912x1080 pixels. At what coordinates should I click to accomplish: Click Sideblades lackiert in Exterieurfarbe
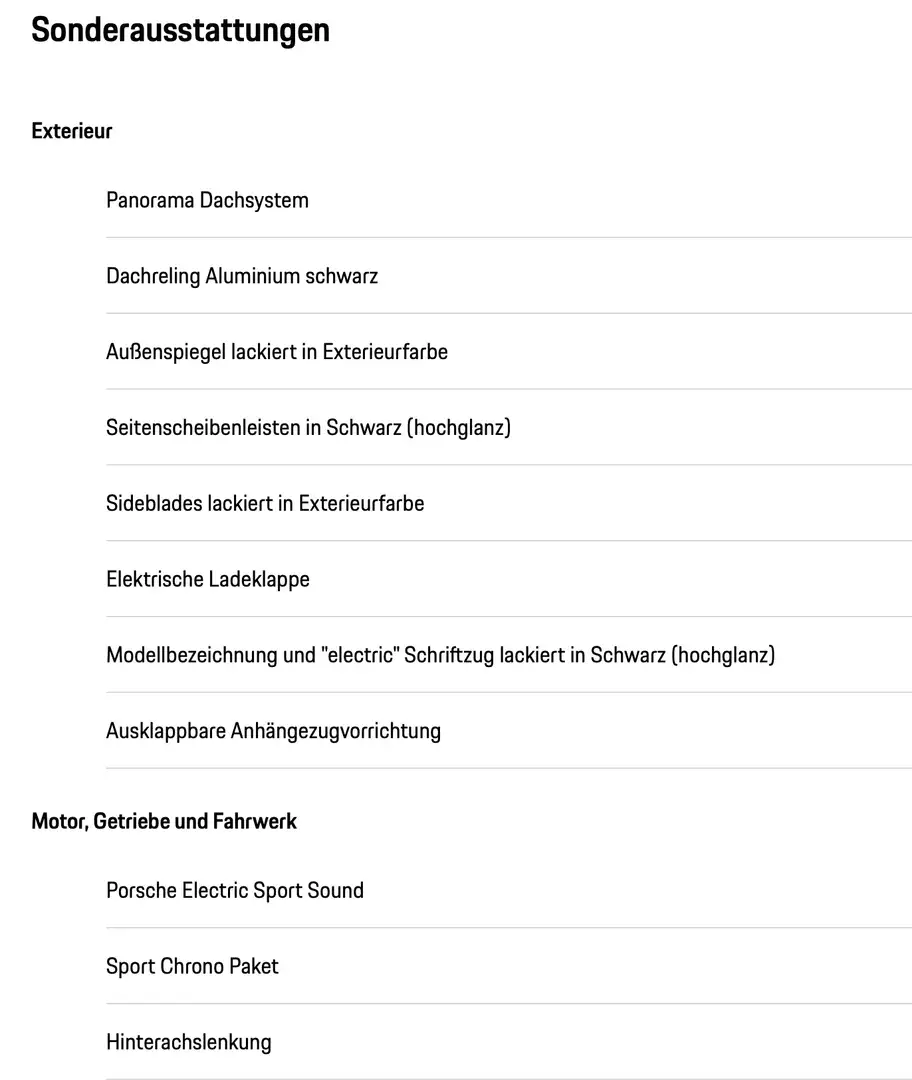[x=265, y=503]
